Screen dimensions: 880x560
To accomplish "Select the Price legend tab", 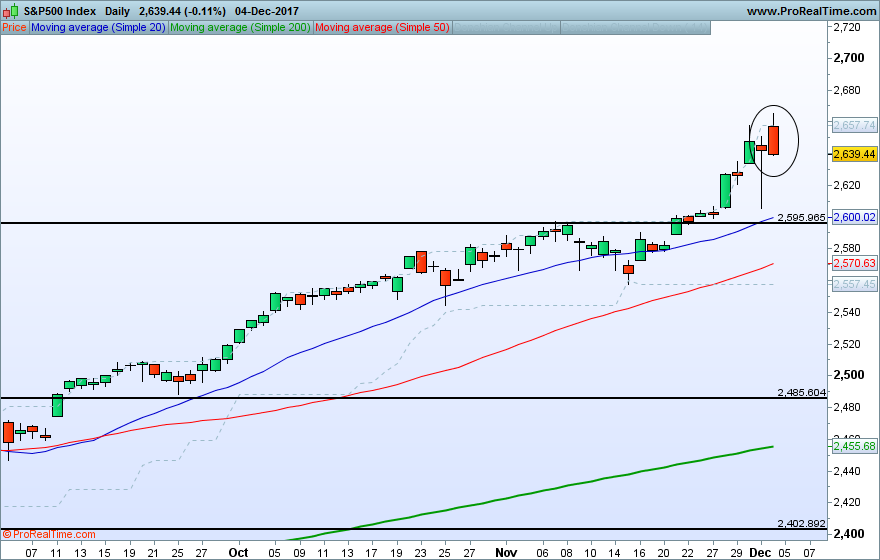I will tap(14, 27).
